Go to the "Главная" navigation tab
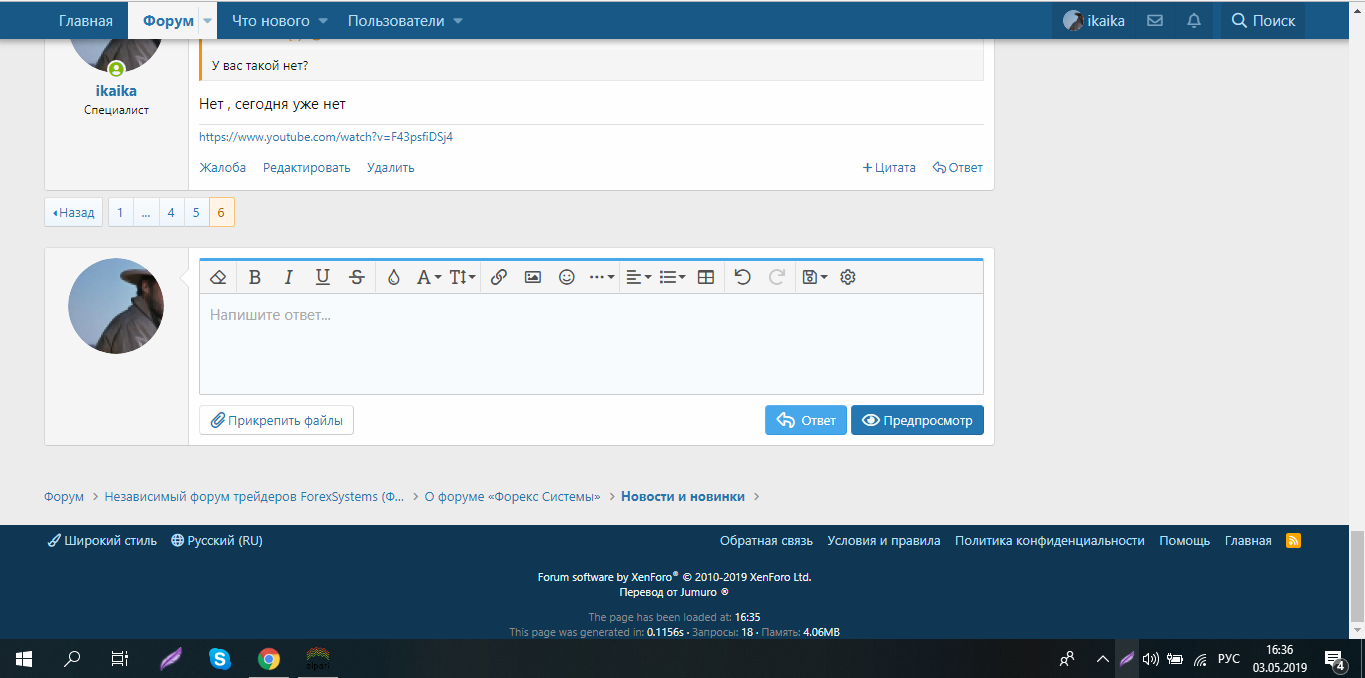The image size is (1365, 678). pyautogui.click(x=85, y=20)
